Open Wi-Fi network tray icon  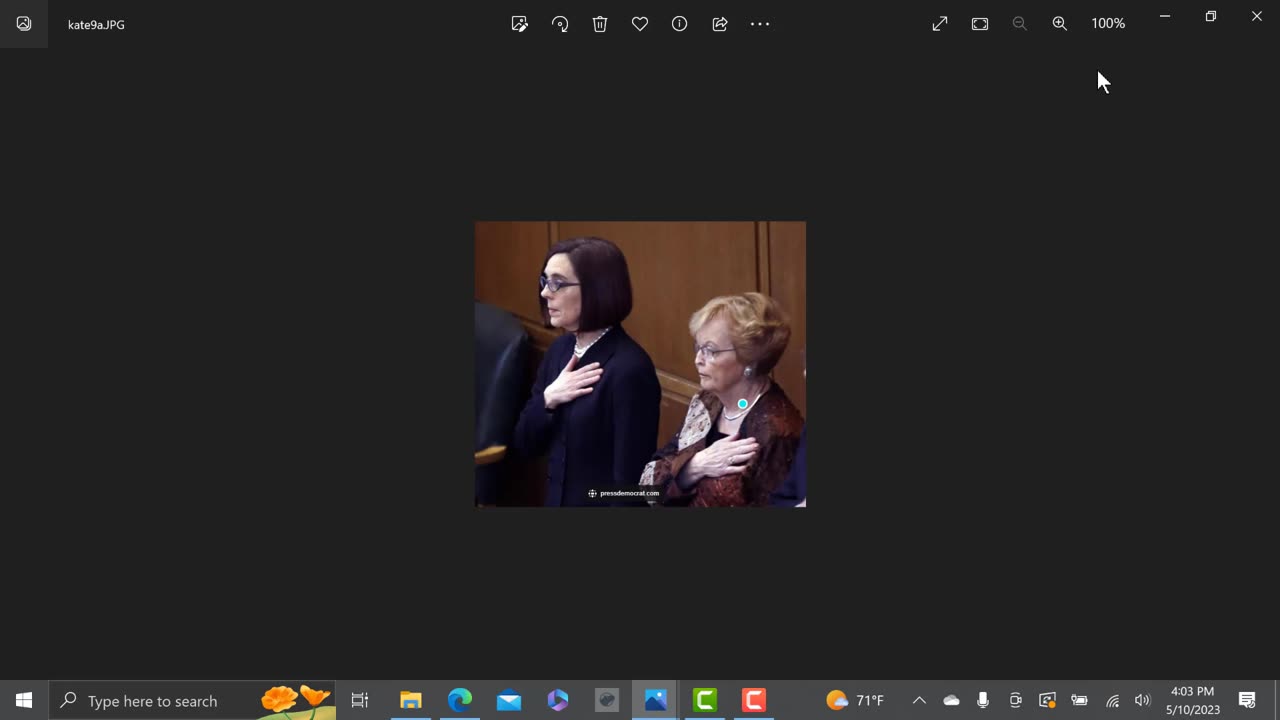click(1112, 700)
